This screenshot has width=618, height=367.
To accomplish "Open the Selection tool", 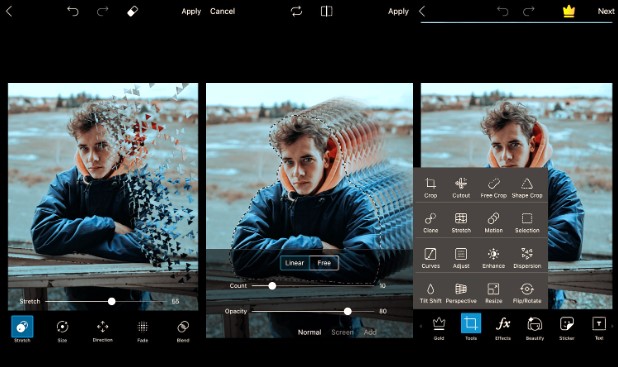I will pyautogui.click(x=527, y=223).
